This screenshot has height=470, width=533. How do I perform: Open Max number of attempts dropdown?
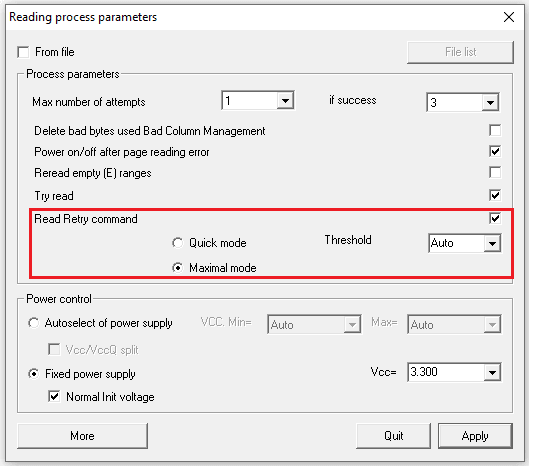pos(285,101)
